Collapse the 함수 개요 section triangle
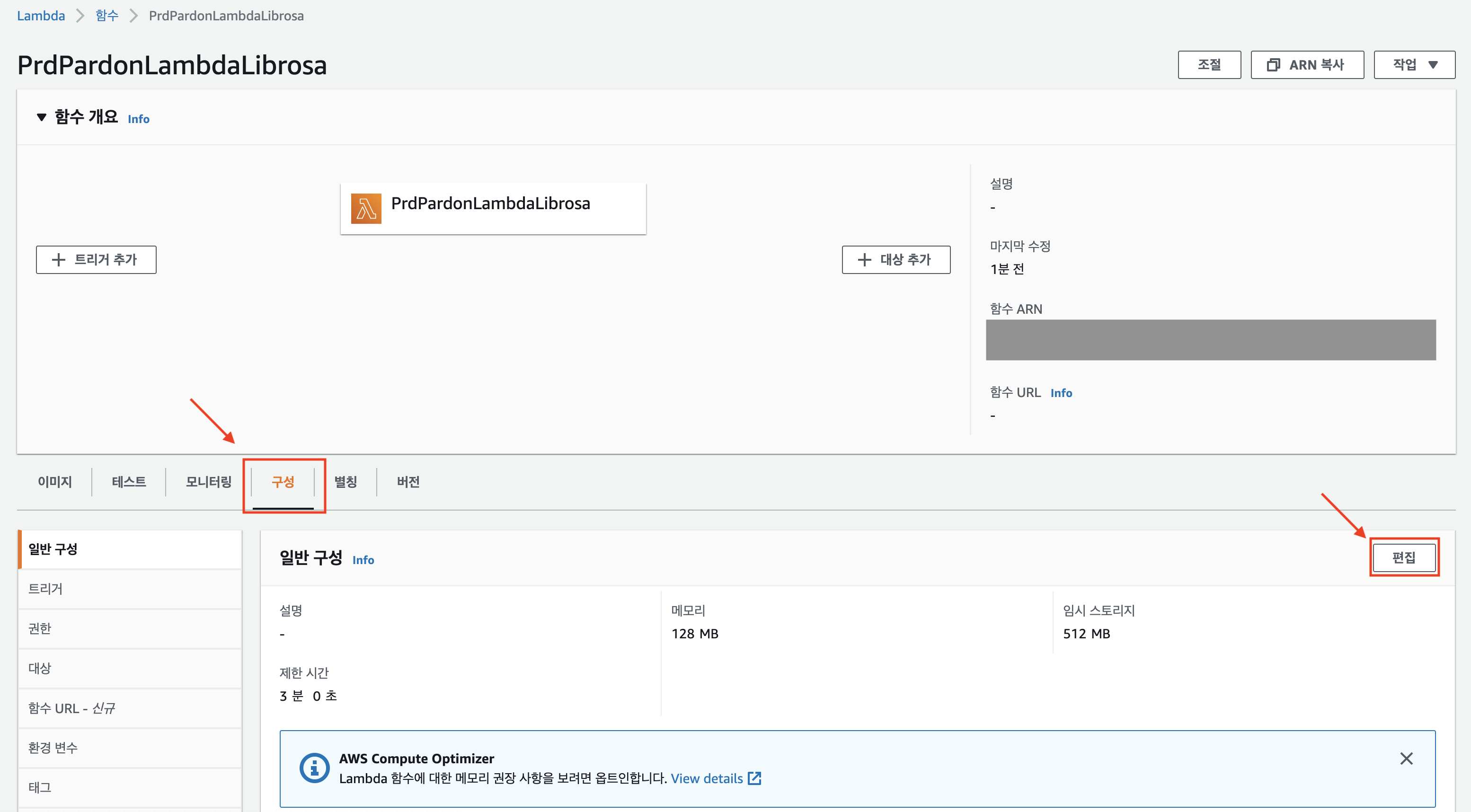1471x812 pixels. 41,118
